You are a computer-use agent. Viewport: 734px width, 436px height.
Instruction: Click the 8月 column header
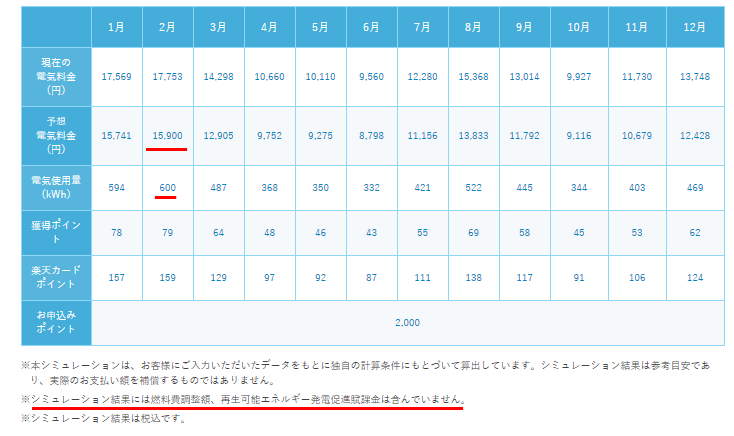tap(474, 27)
